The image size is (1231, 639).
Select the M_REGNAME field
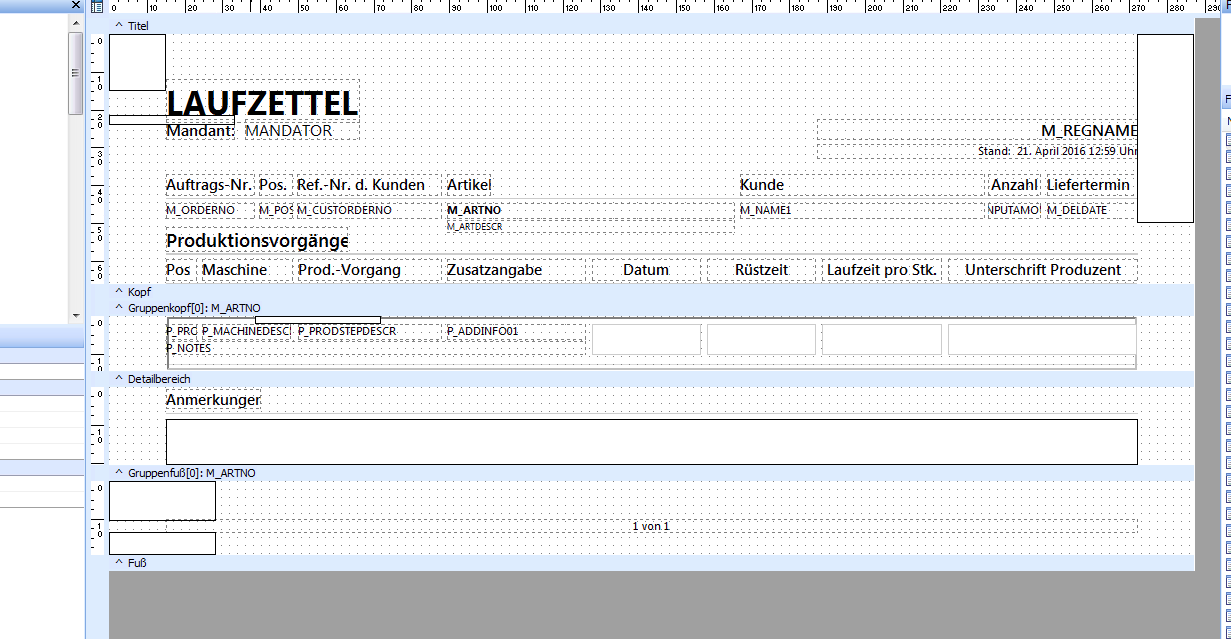point(977,131)
